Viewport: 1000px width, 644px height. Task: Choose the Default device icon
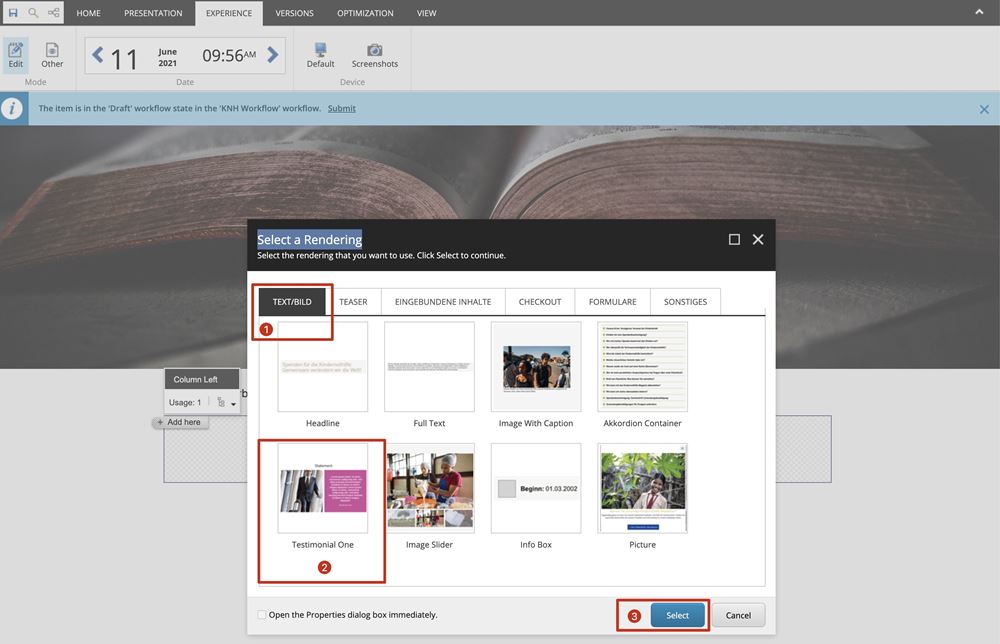pos(320,55)
